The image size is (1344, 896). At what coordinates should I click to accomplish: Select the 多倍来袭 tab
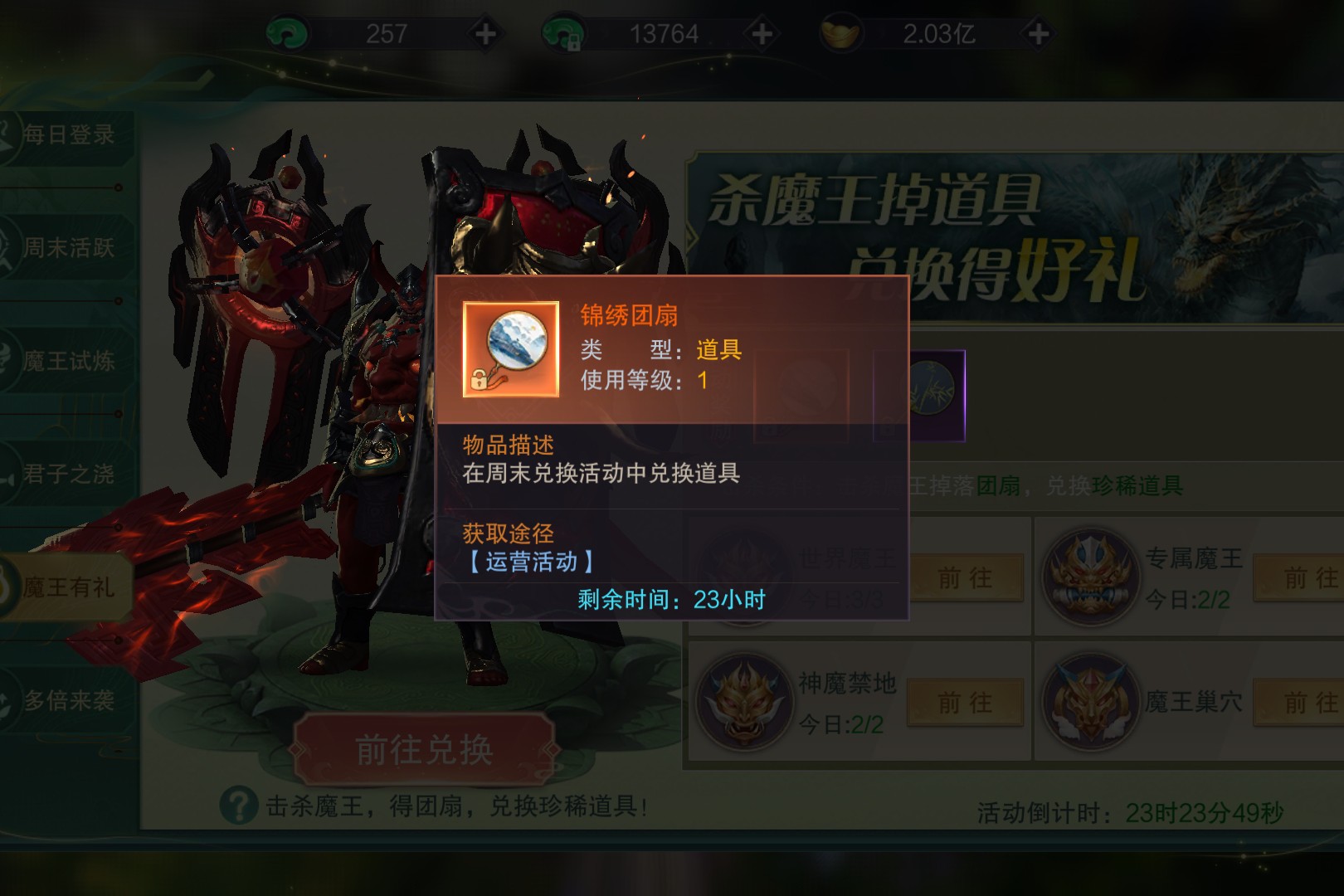(x=66, y=700)
